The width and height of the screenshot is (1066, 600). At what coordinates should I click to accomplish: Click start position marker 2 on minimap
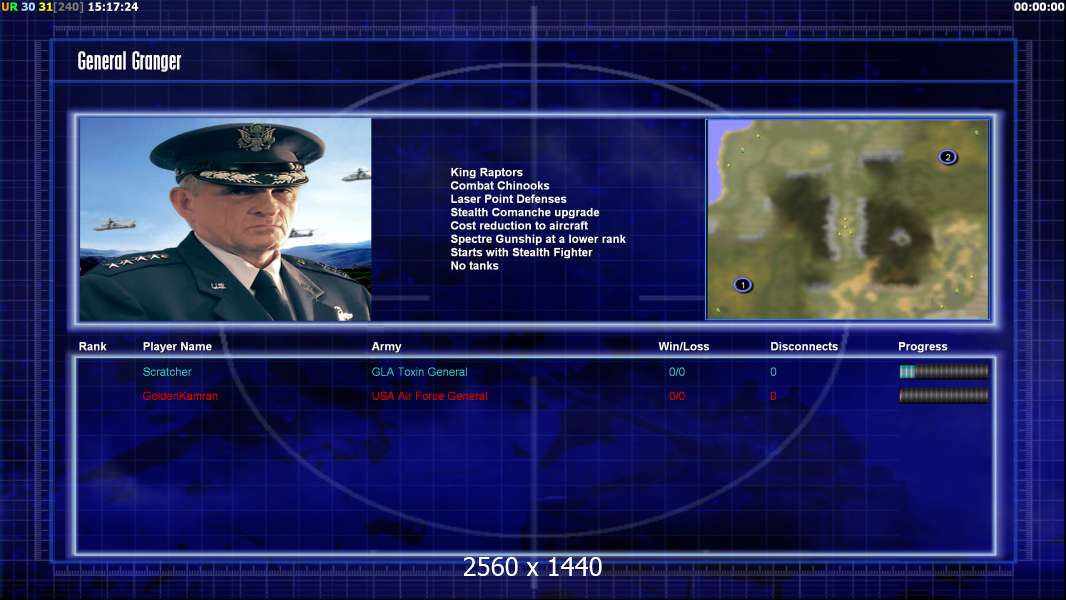coord(948,157)
